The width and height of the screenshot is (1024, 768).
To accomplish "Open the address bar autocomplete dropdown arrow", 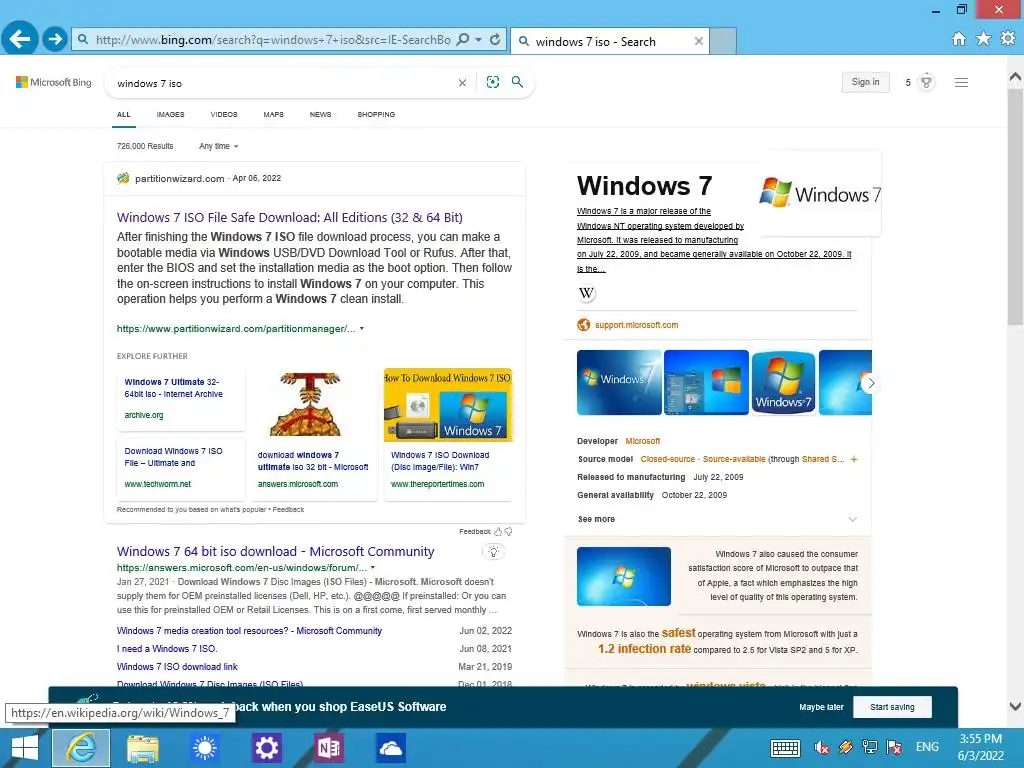I will 478,39.
